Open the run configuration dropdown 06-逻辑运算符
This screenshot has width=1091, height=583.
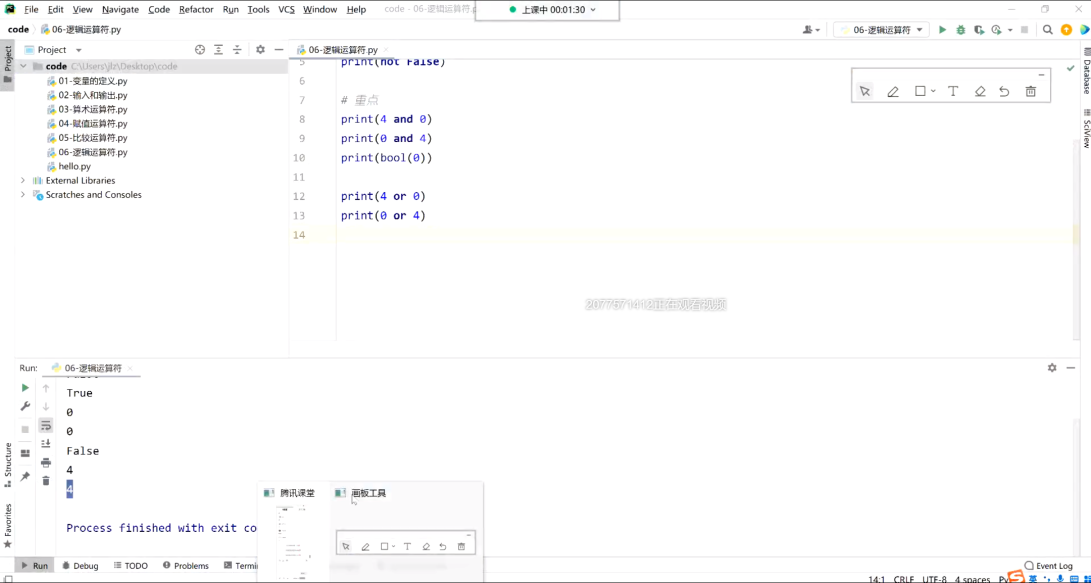click(880, 30)
